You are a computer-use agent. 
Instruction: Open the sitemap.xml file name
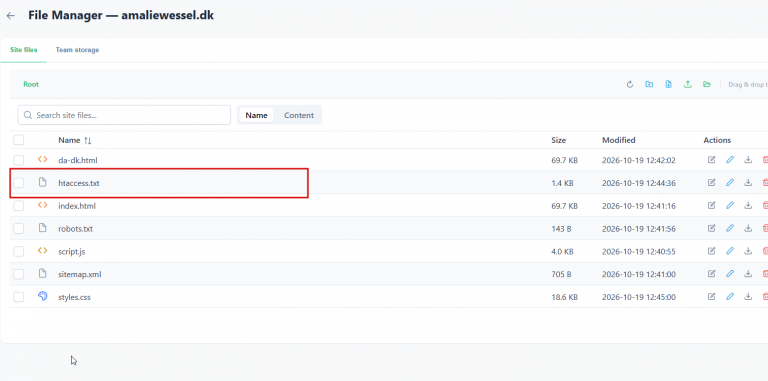click(x=80, y=274)
